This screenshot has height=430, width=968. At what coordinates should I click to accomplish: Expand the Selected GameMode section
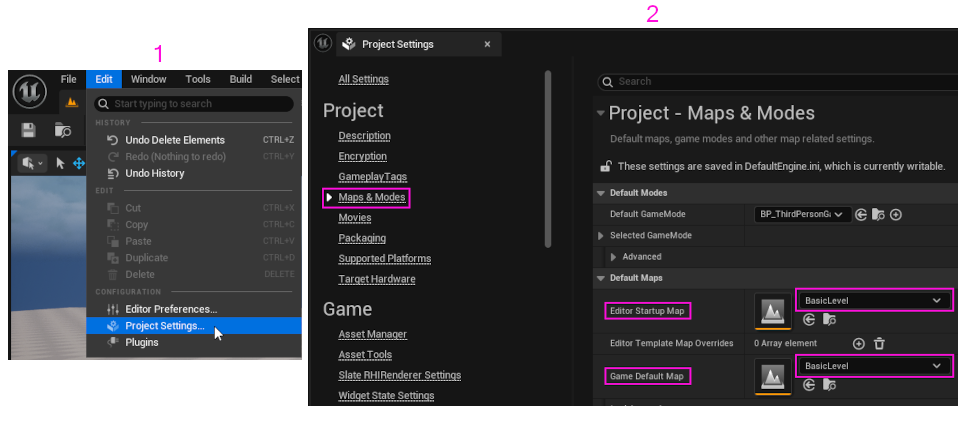point(601,236)
